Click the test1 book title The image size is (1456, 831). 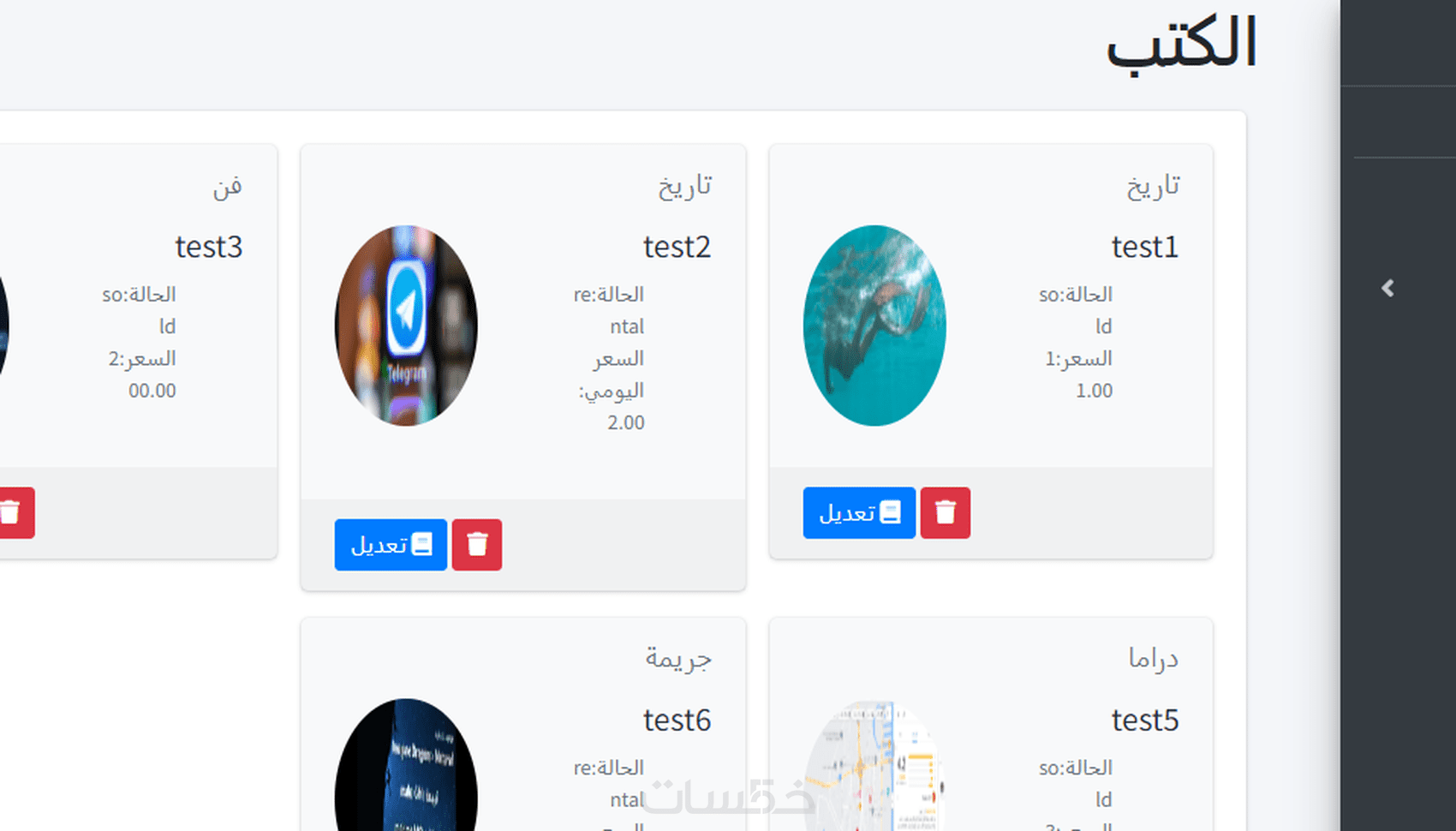pyautogui.click(x=1145, y=247)
